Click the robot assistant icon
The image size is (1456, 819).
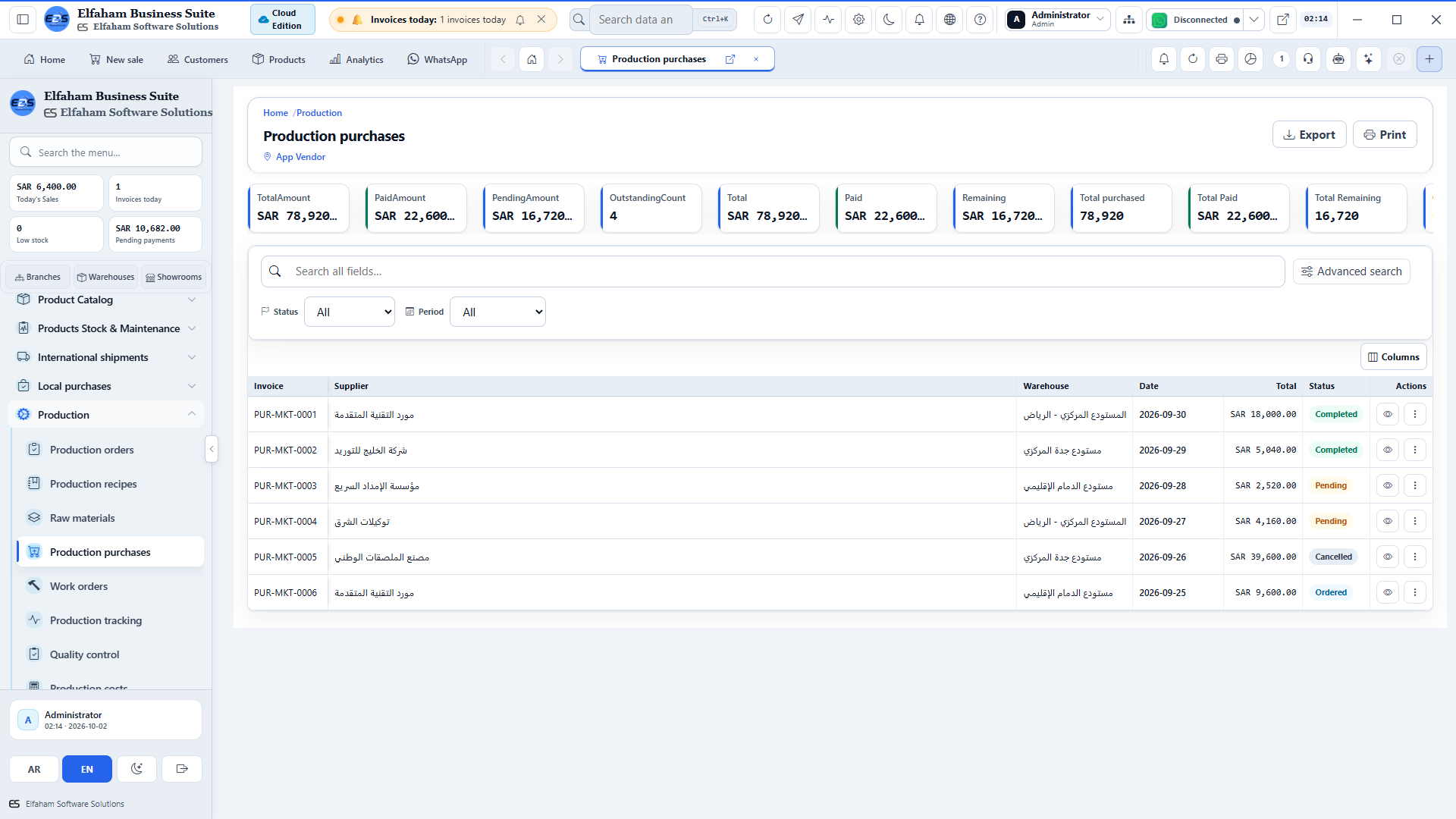[1338, 59]
